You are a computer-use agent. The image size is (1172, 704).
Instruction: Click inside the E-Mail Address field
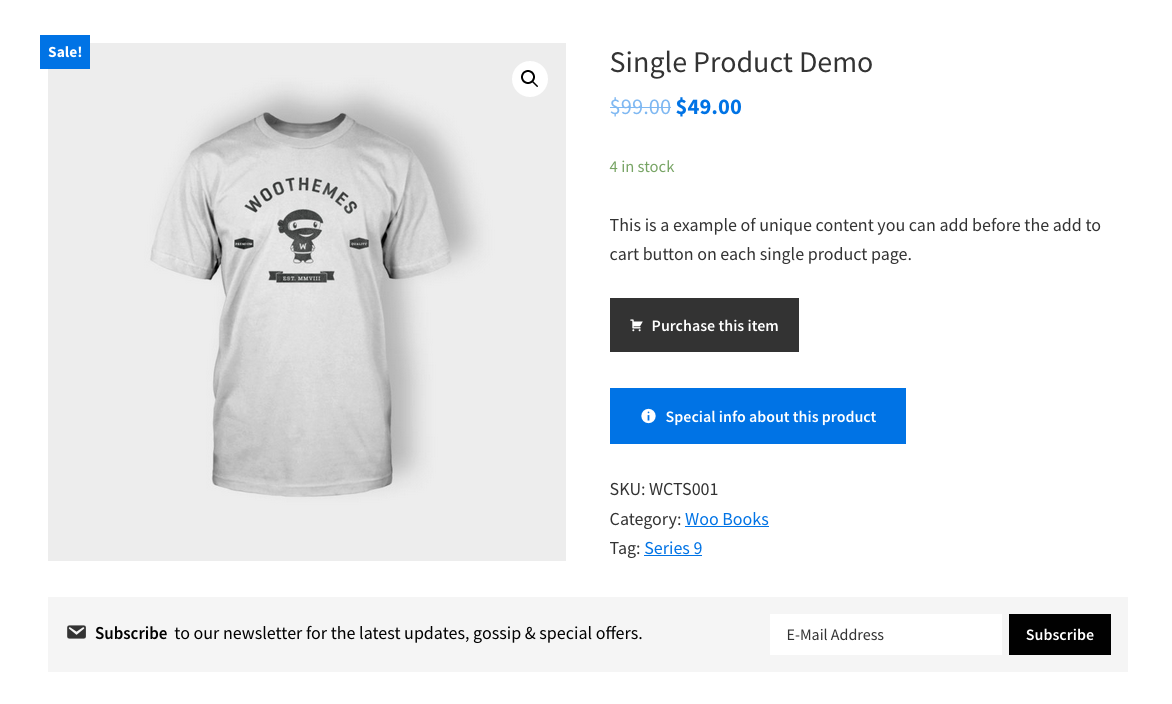coord(885,634)
